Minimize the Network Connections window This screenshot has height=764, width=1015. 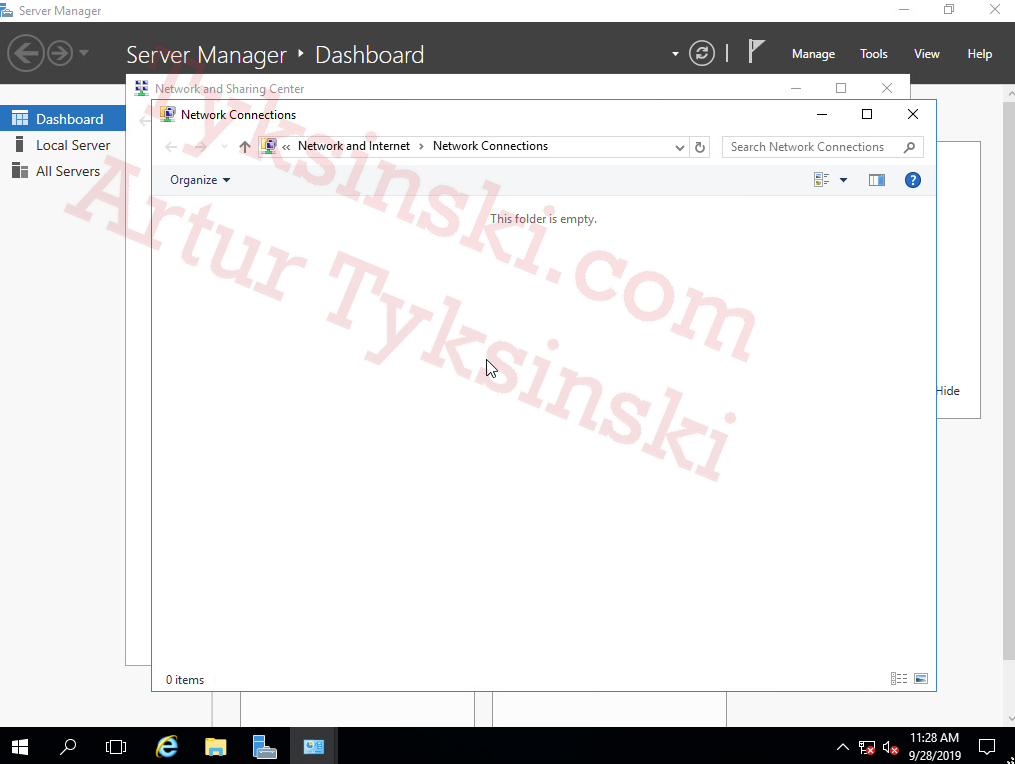[x=821, y=114]
